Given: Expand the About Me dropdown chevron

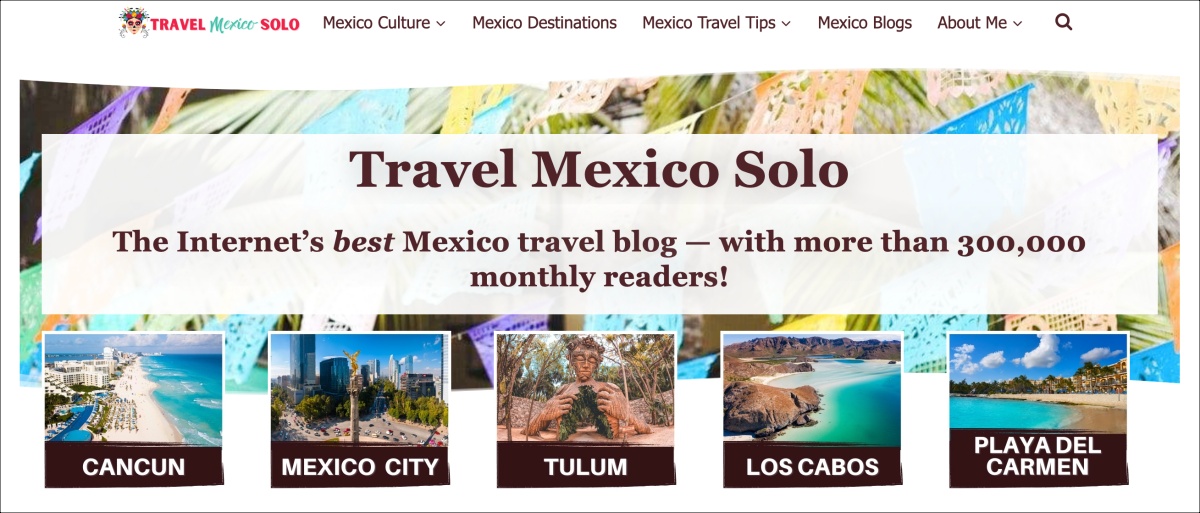Looking at the screenshot, I should [1018, 23].
